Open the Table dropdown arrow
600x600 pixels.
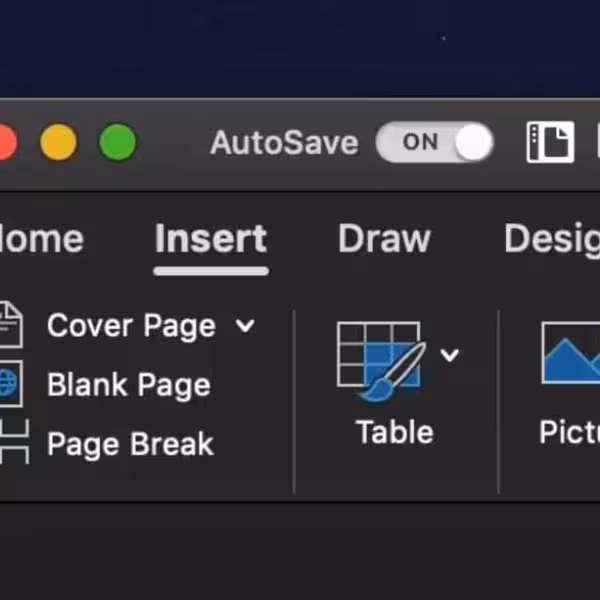450,355
